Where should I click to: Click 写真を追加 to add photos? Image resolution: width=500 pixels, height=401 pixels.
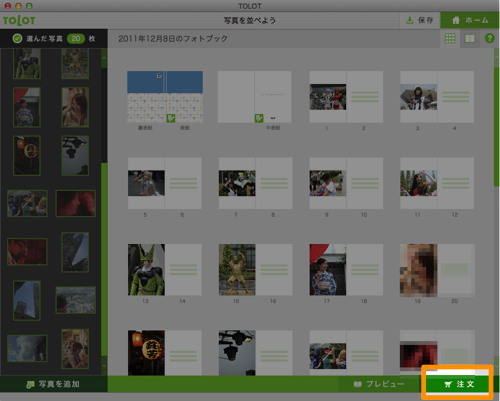coord(53,384)
